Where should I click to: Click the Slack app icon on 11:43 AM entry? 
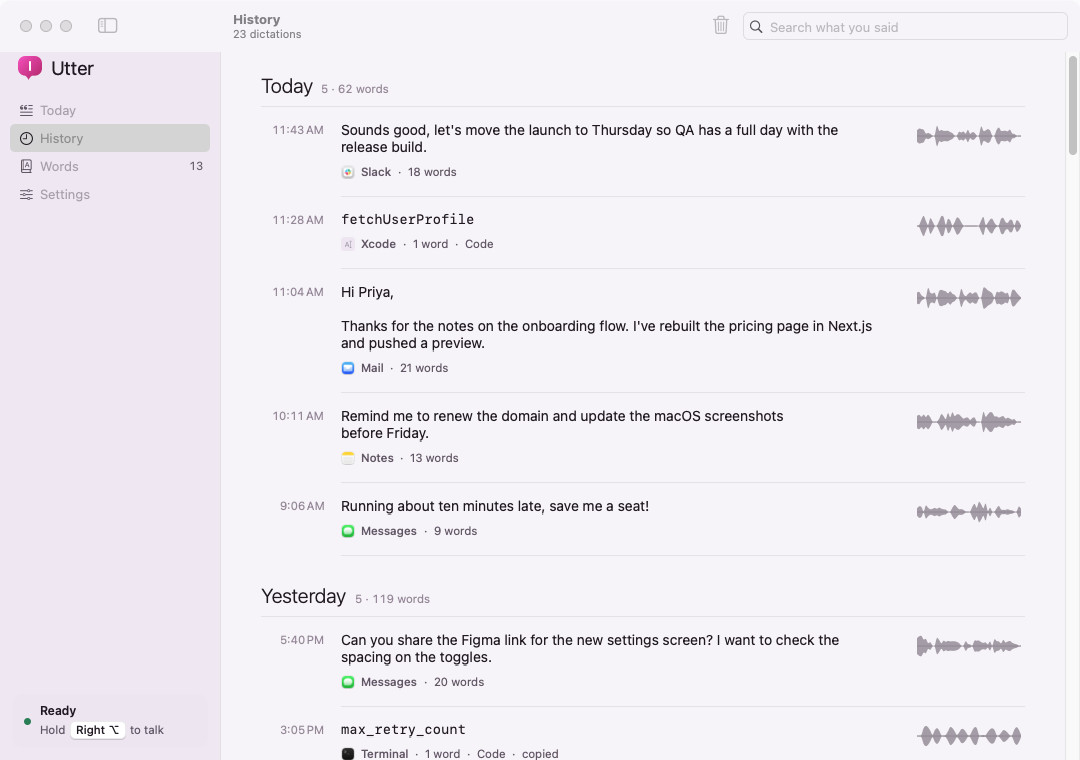pos(348,172)
